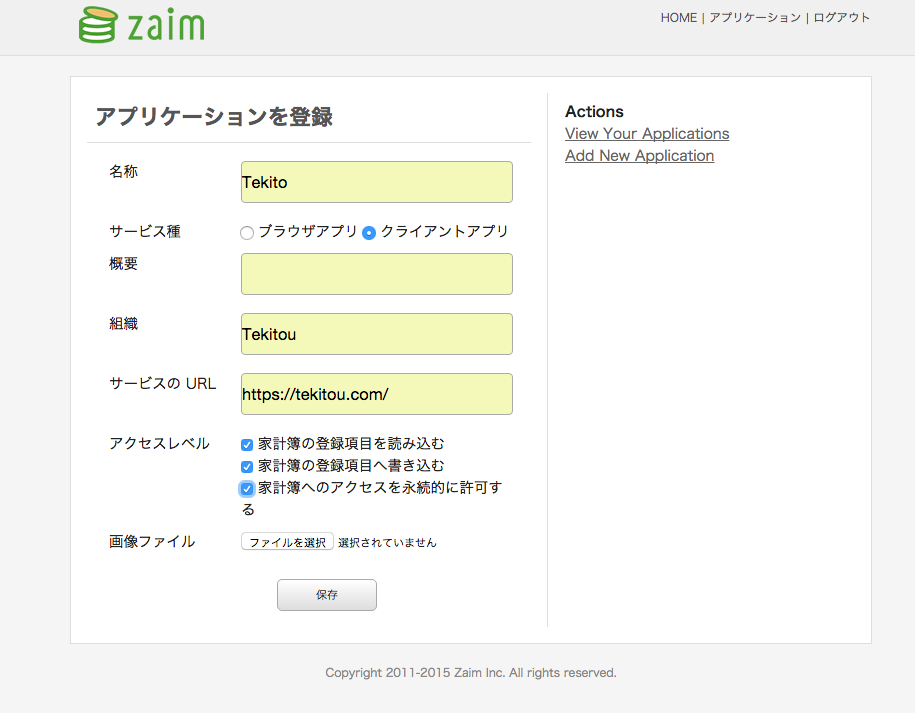
Task: Click the 選択されていません file status text
Action: pos(387,543)
